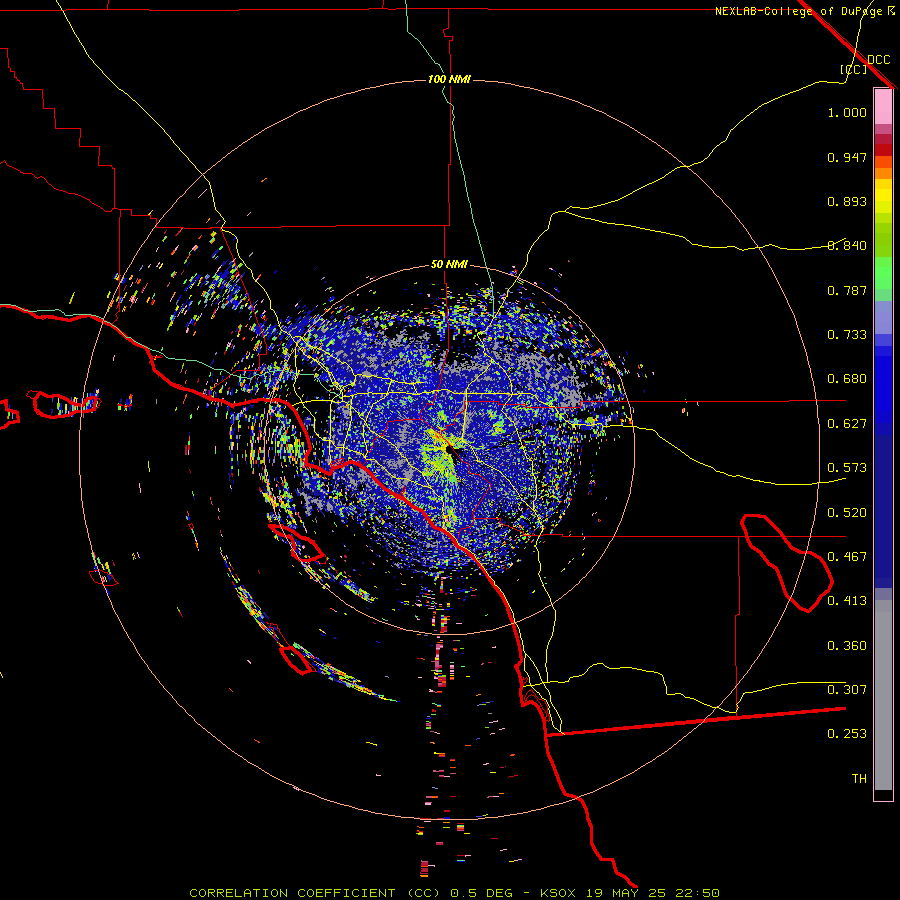
Task: Pick the bright green swatch in color bar
Action: [883, 273]
